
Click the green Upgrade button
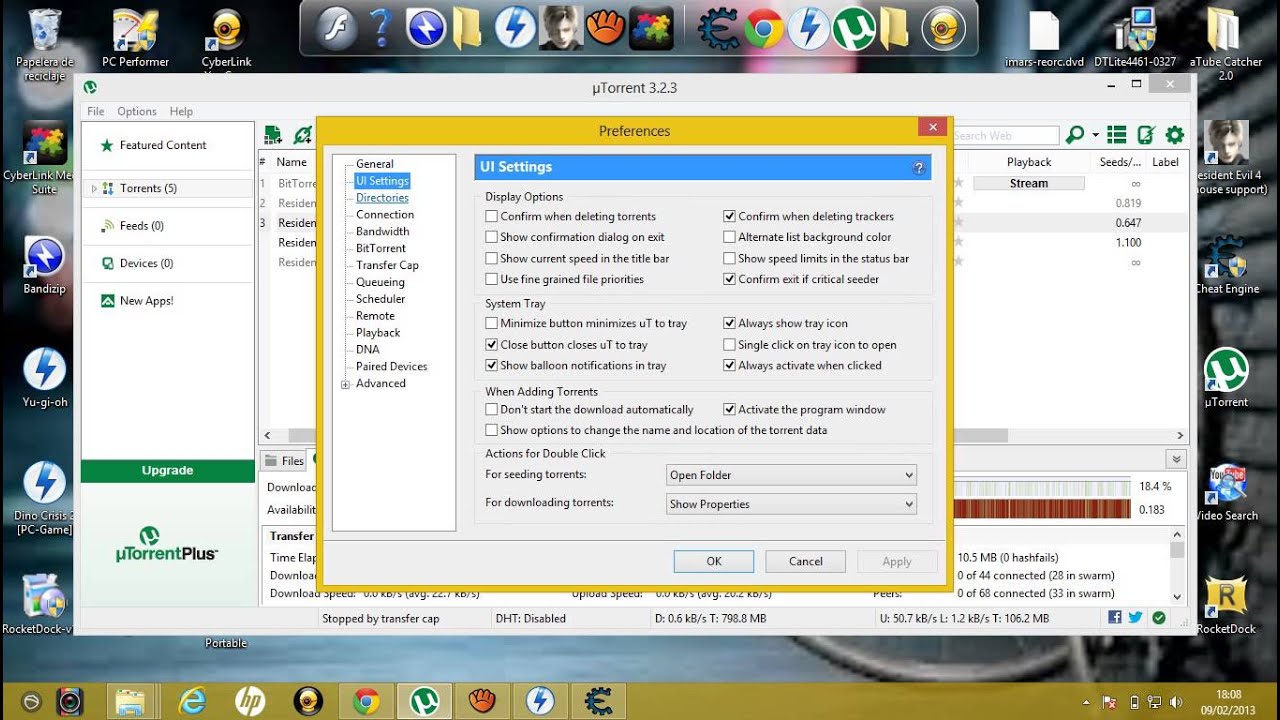coord(167,471)
